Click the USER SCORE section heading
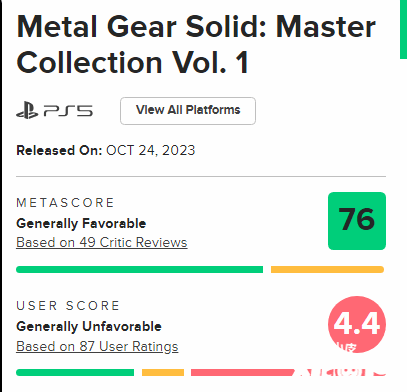This screenshot has width=407, height=392. coord(68,306)
